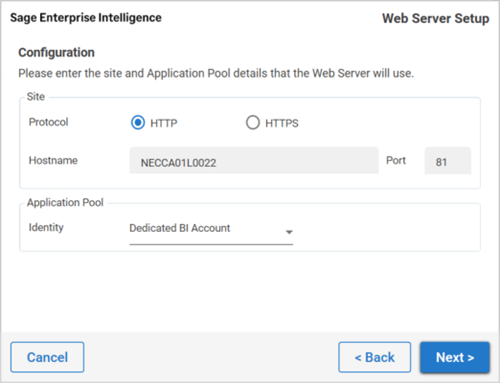Click the instruction text about Application Pool details

216,73
